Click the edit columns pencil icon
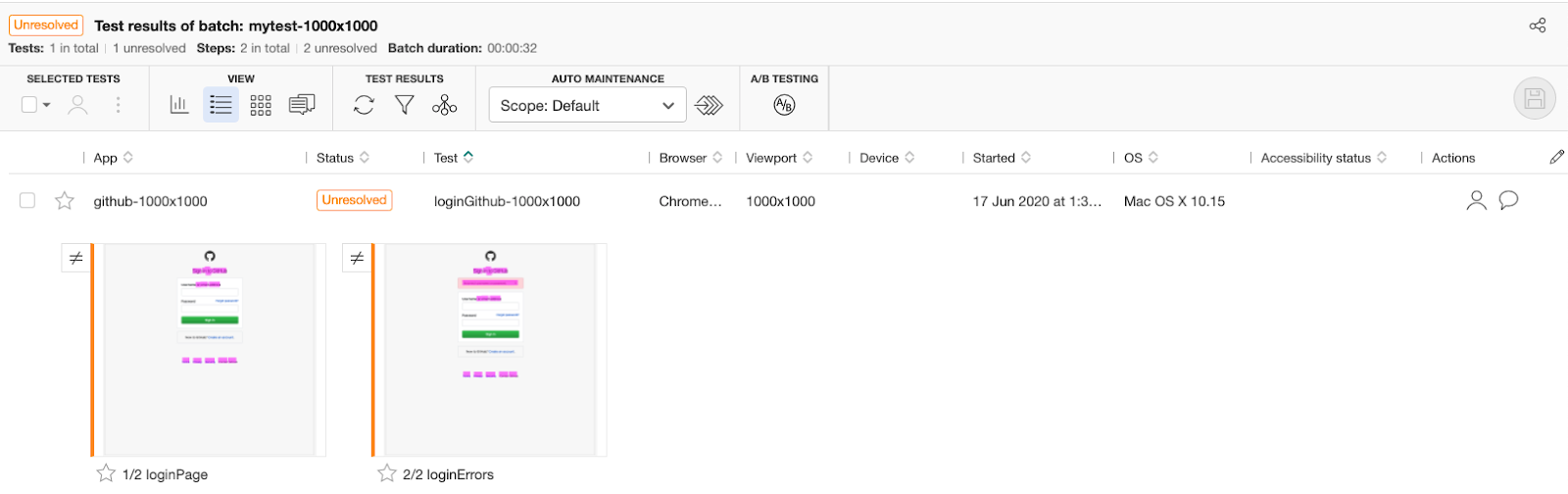 pyautogui.click(x=1556, y=157)
